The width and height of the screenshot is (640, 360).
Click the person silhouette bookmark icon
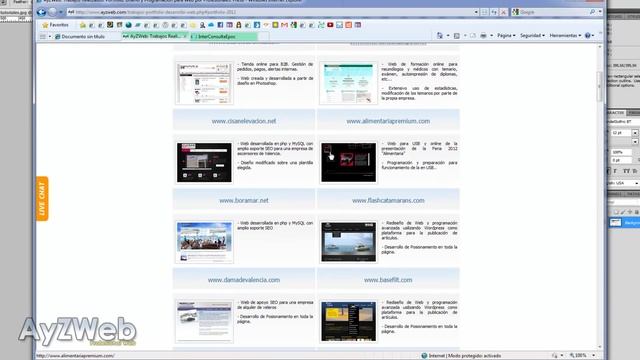coord(202,25)
